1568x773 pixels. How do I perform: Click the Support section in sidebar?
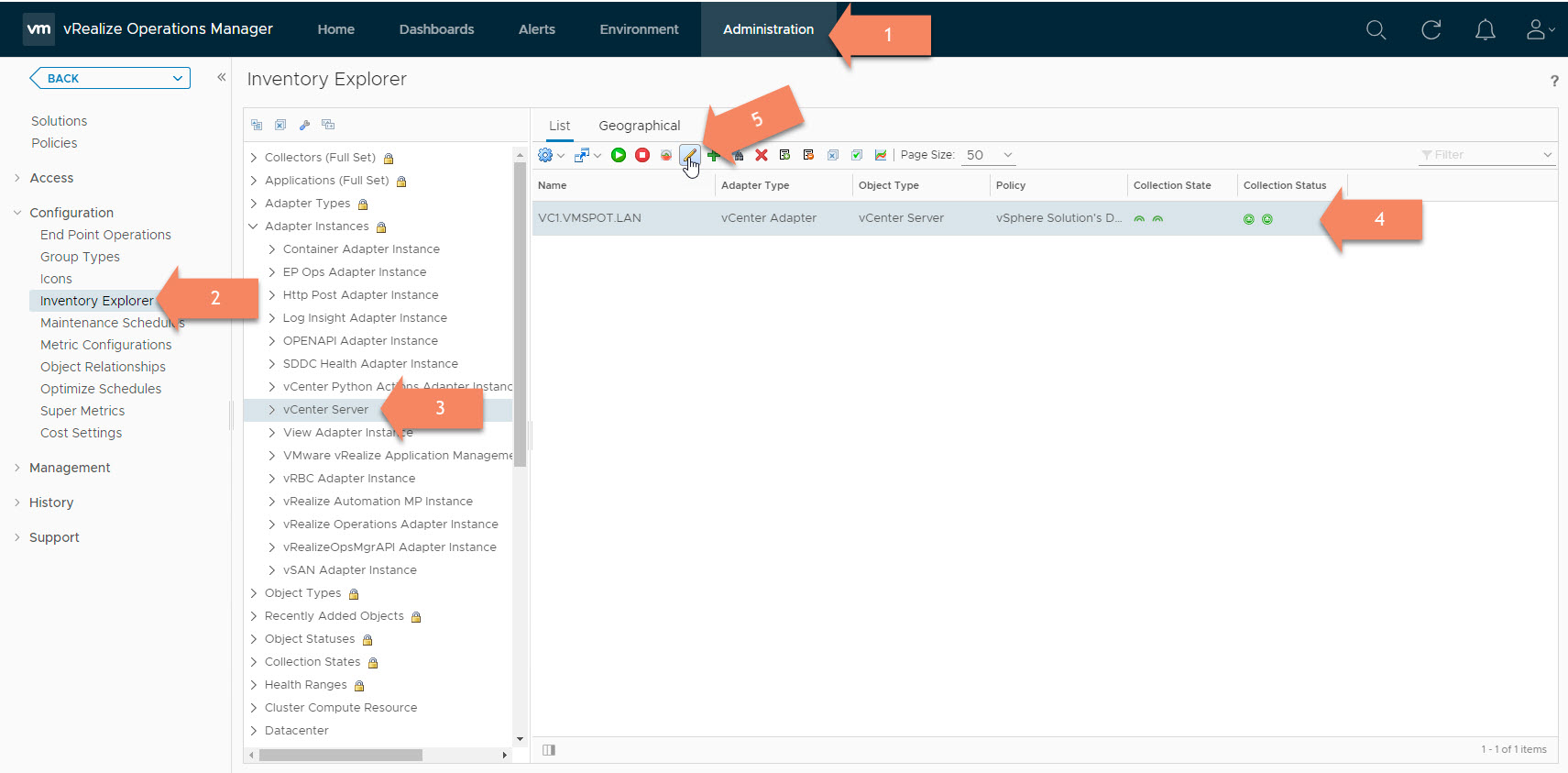click(x=54, y=537)
